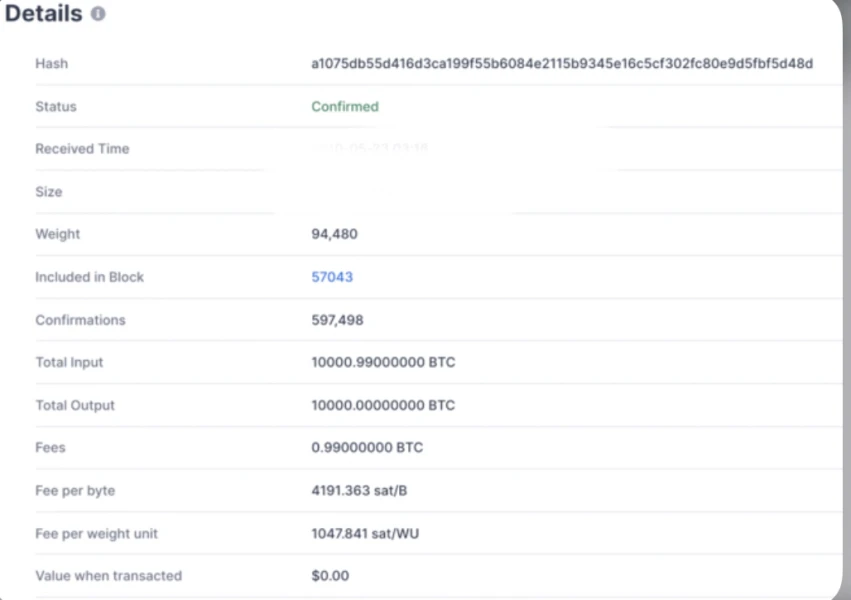Click the info icon beside Details heading
The image size is (851, 600).
97,14
